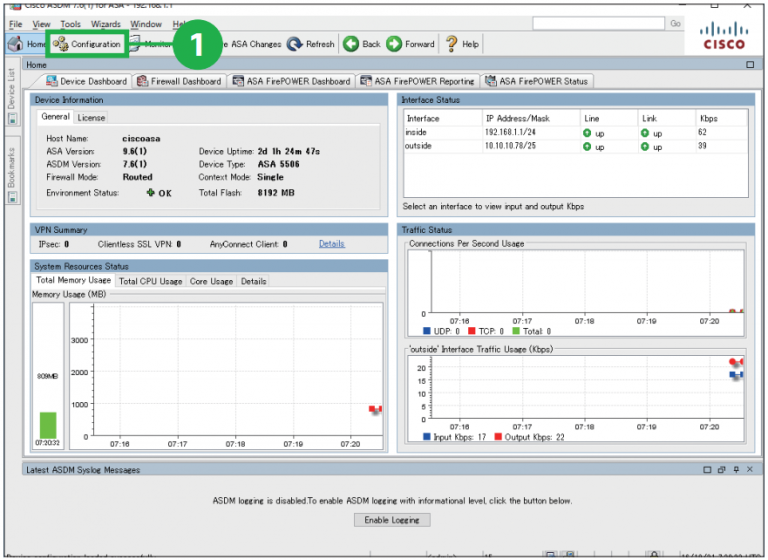768x560 pixels.
Task: Open Help via question mark icon
Action: [451, 44]
